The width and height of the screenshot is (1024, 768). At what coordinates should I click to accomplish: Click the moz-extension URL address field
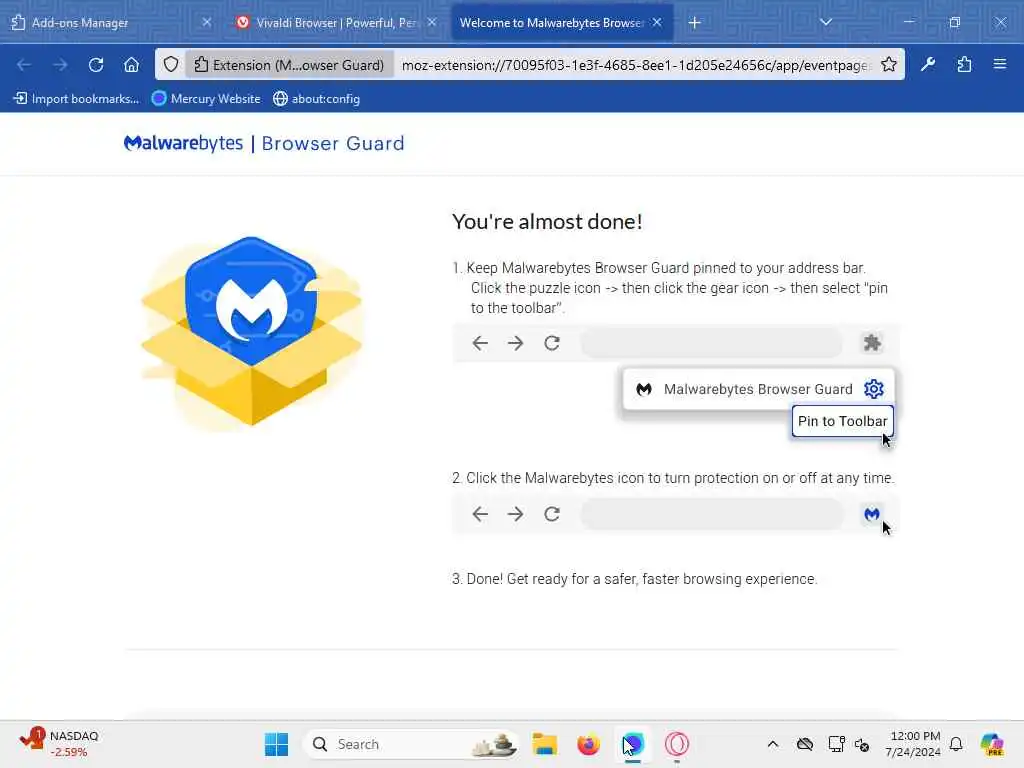click(636, 65)
